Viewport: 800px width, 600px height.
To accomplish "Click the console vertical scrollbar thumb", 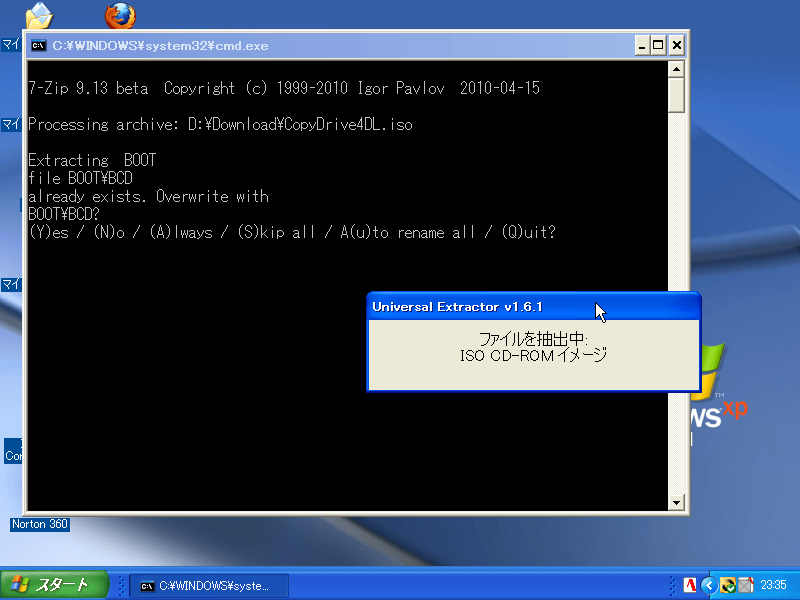I will (x=676, y=95).
